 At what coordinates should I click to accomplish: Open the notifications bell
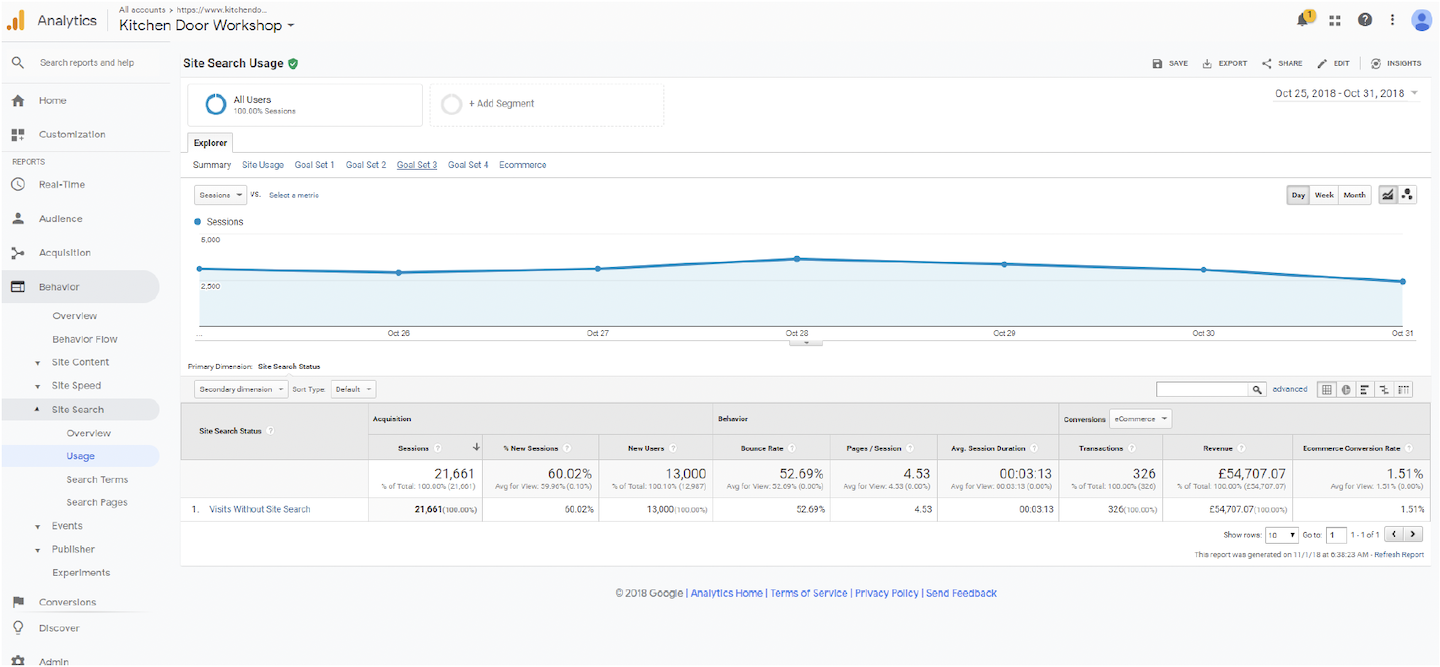[x=1304, y=20]
